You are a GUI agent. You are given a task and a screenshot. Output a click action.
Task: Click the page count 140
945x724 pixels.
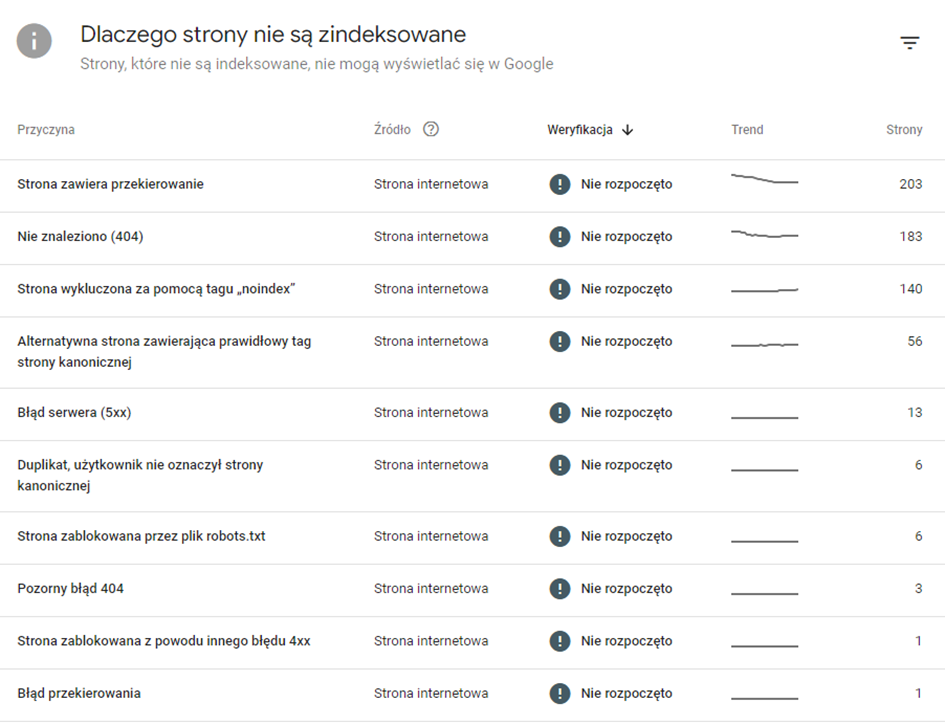point(911,289)
